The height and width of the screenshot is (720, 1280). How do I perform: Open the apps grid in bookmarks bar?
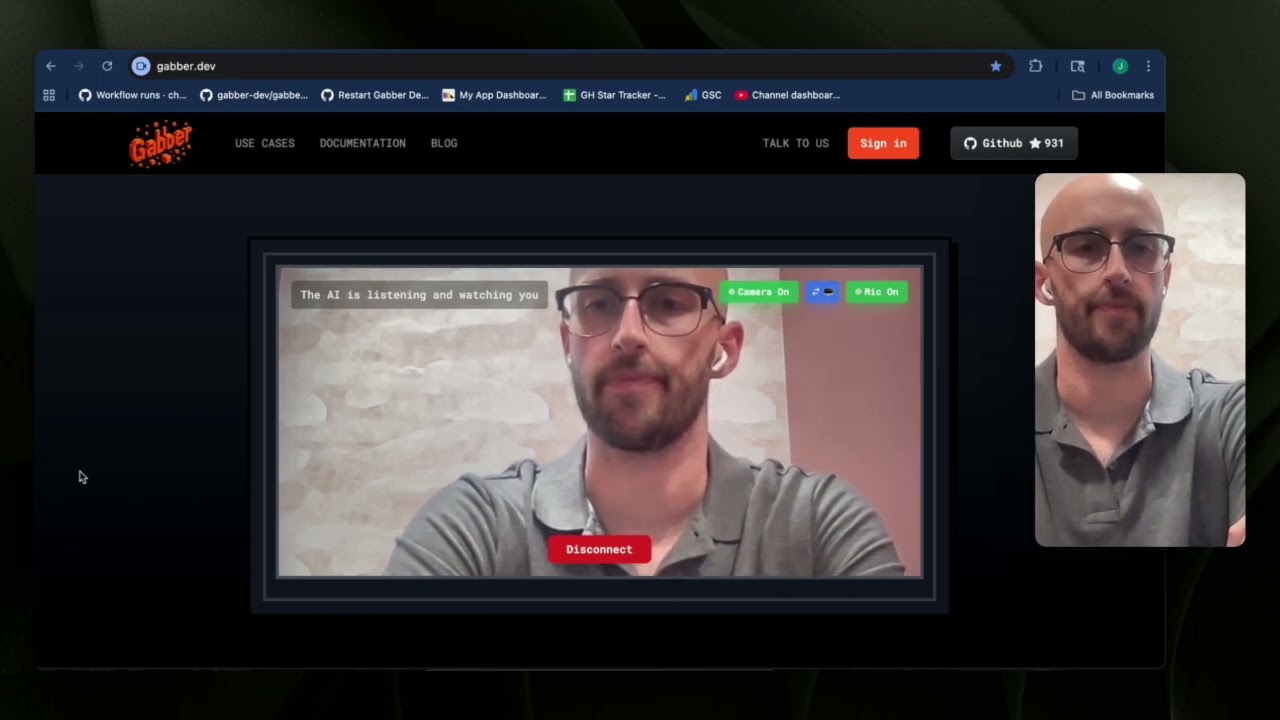(49, 95)
